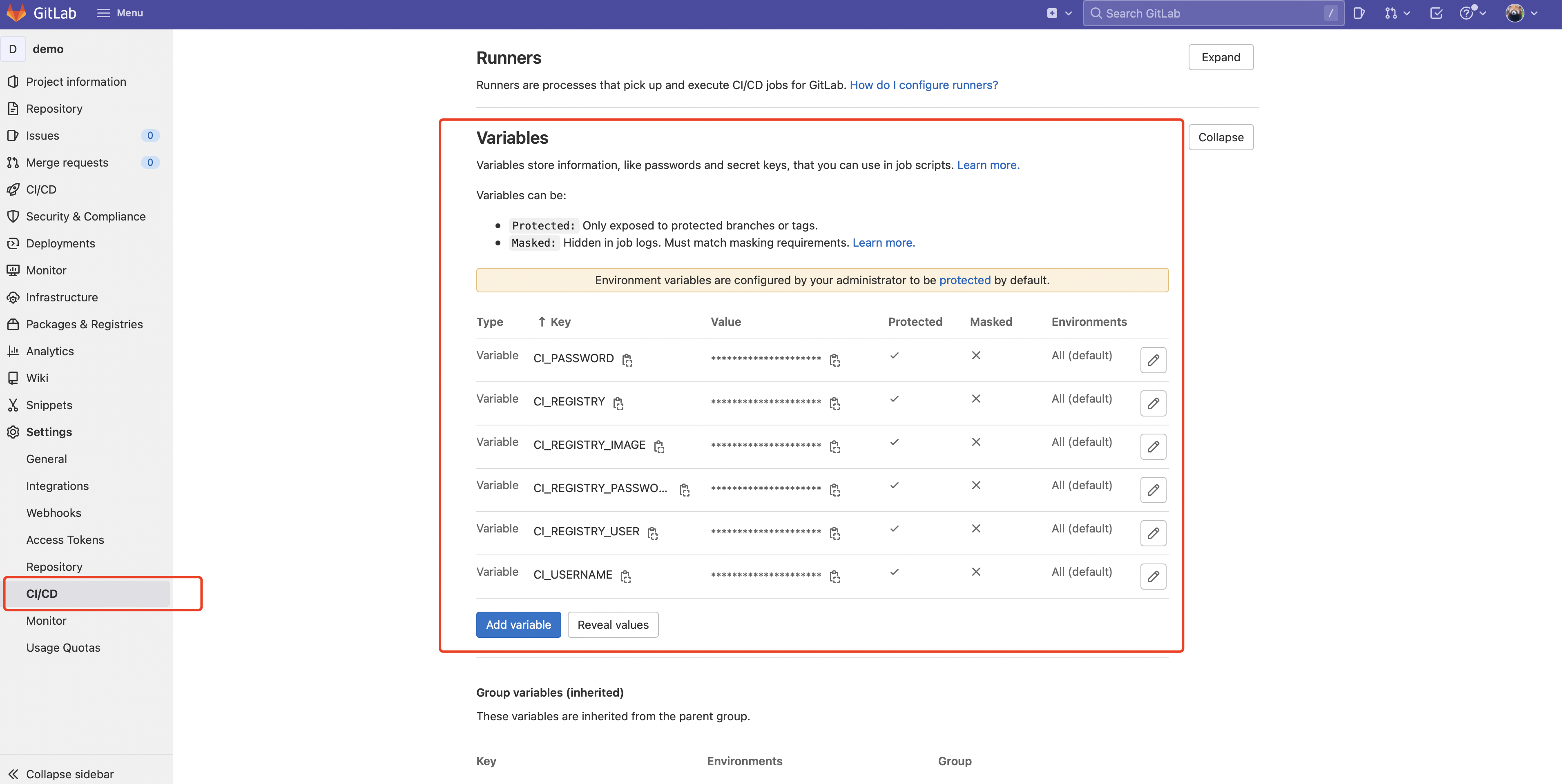Open the user avatar dropdown
This screenshot has height=784, width=1562.
[x=1521, y=13]
